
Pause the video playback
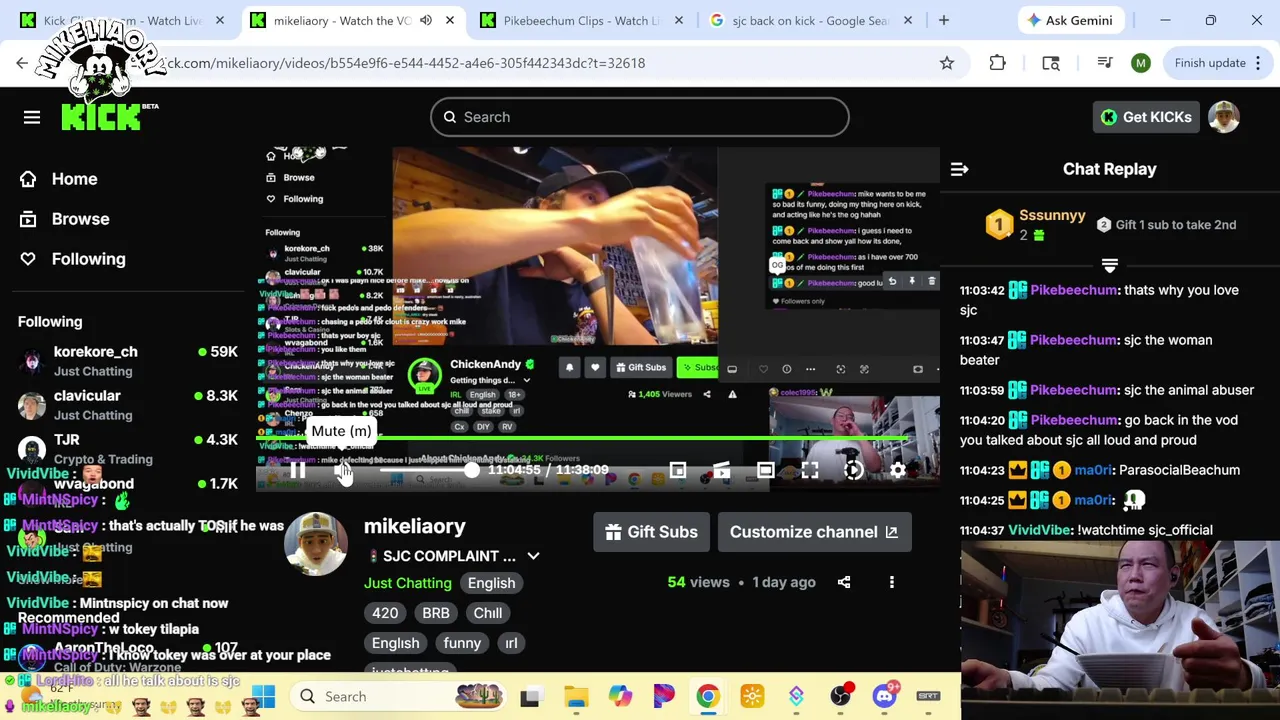(298, 470)
